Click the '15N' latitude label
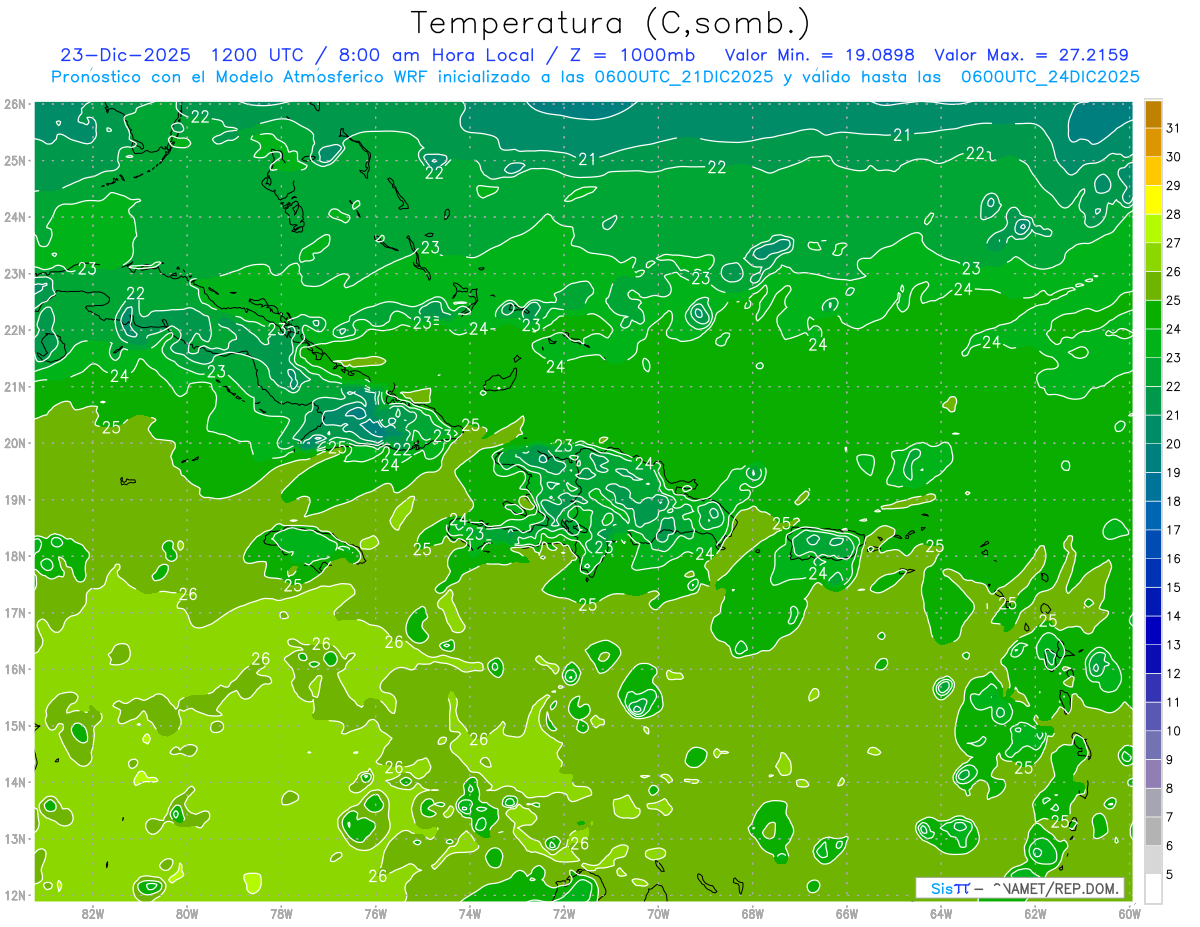 click(14, 726)
